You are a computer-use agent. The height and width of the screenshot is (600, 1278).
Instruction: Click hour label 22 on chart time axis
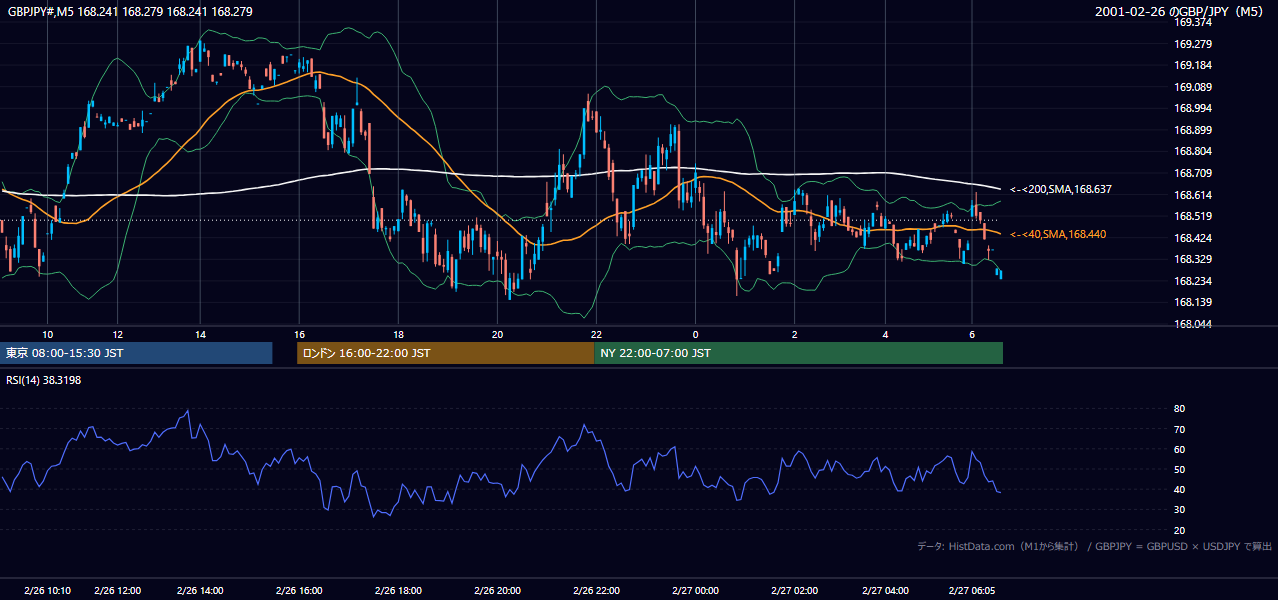tap(596, 334)
